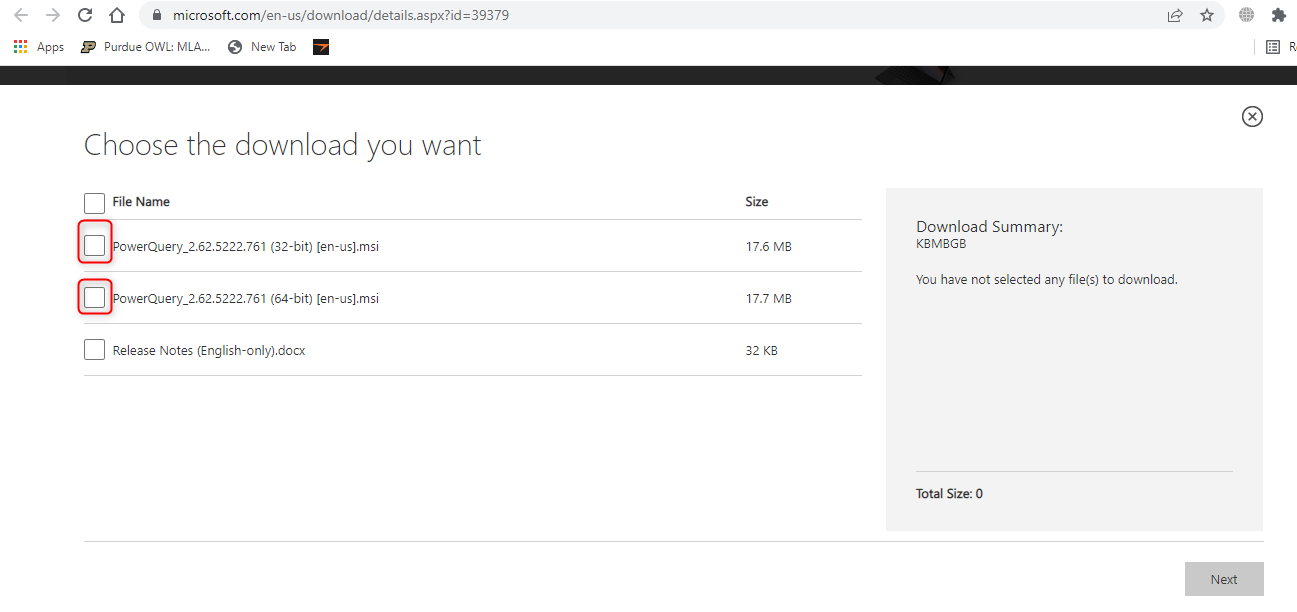Open the extensions puzzle piece icon
This screenshot has height=612, width=1297.
1278,15
